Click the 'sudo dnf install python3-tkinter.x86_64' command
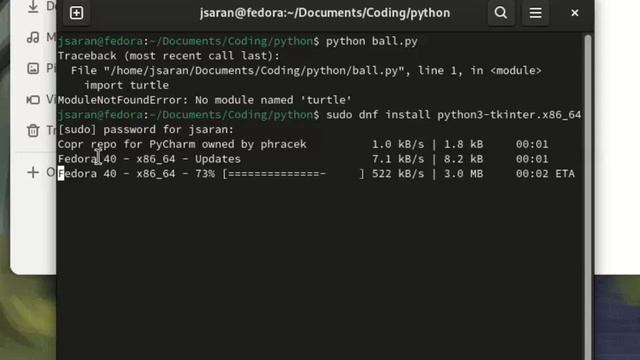 (x=453, y=115)
